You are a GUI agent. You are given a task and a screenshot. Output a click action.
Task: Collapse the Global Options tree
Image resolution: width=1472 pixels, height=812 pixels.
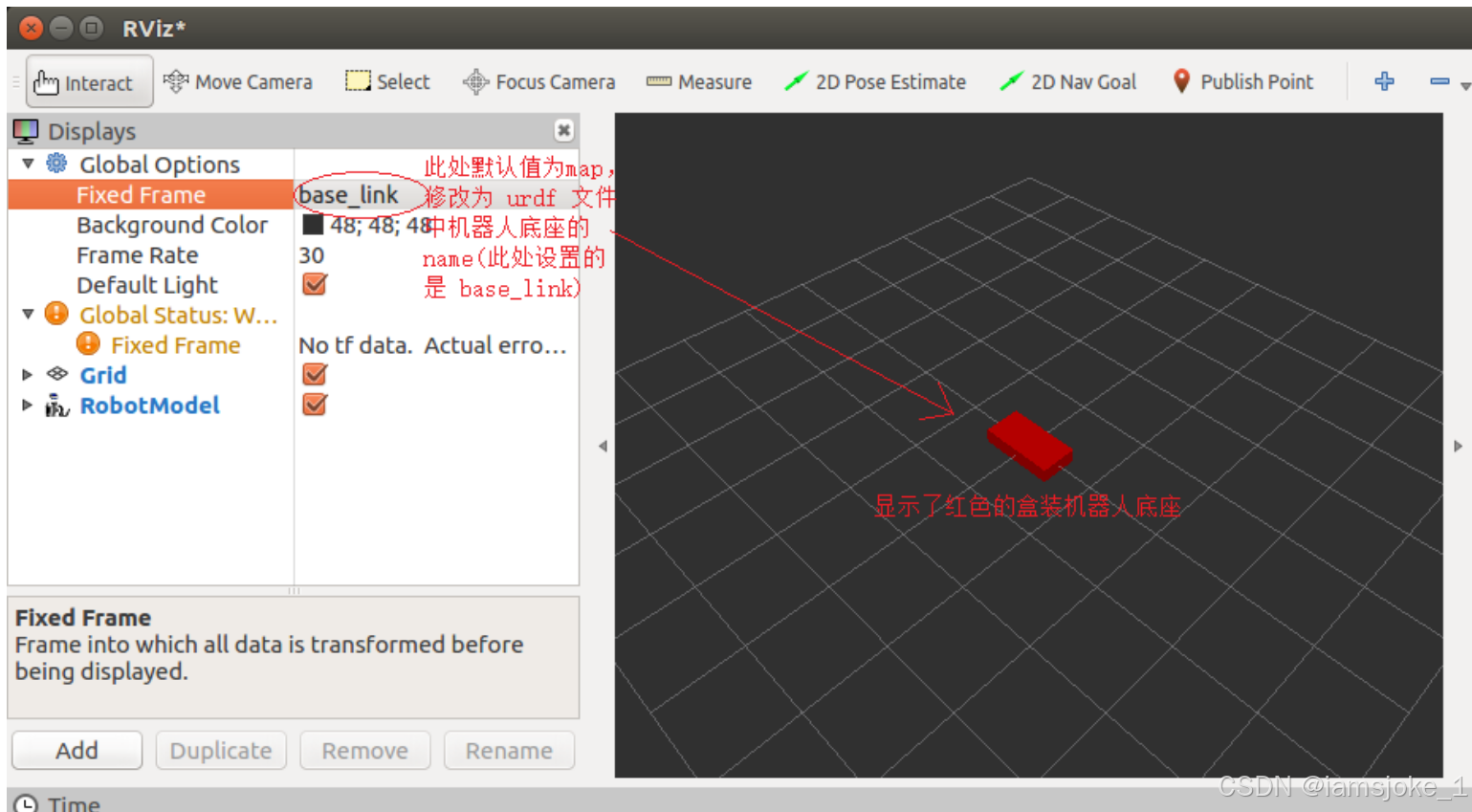[28, 164]
